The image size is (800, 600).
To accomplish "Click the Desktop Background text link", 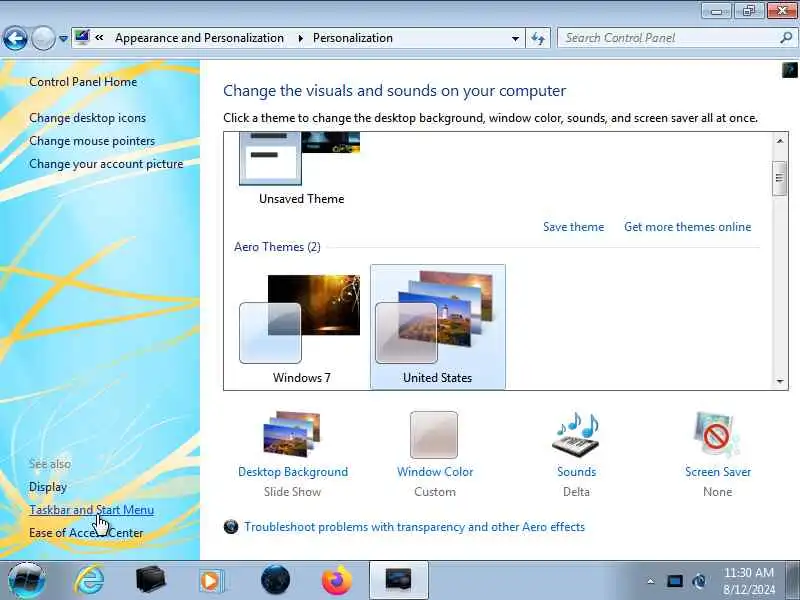I will click(x=293, y=472).
